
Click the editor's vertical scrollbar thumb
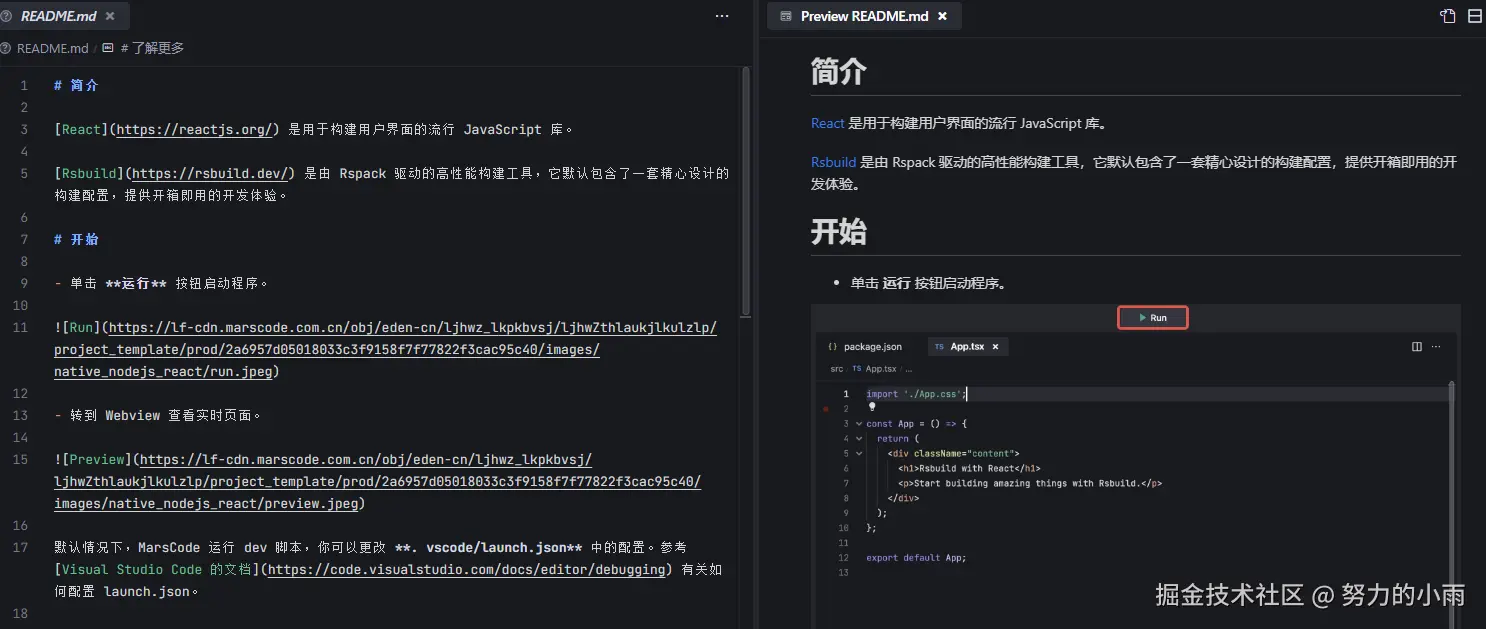point(746,190)
